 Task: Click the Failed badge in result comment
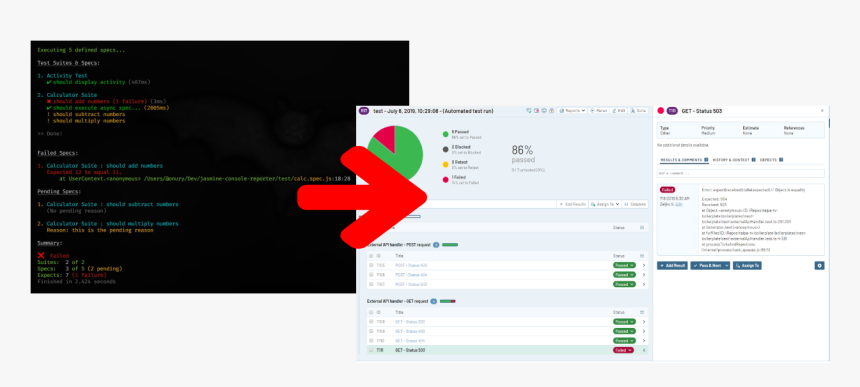coord(667,190)
